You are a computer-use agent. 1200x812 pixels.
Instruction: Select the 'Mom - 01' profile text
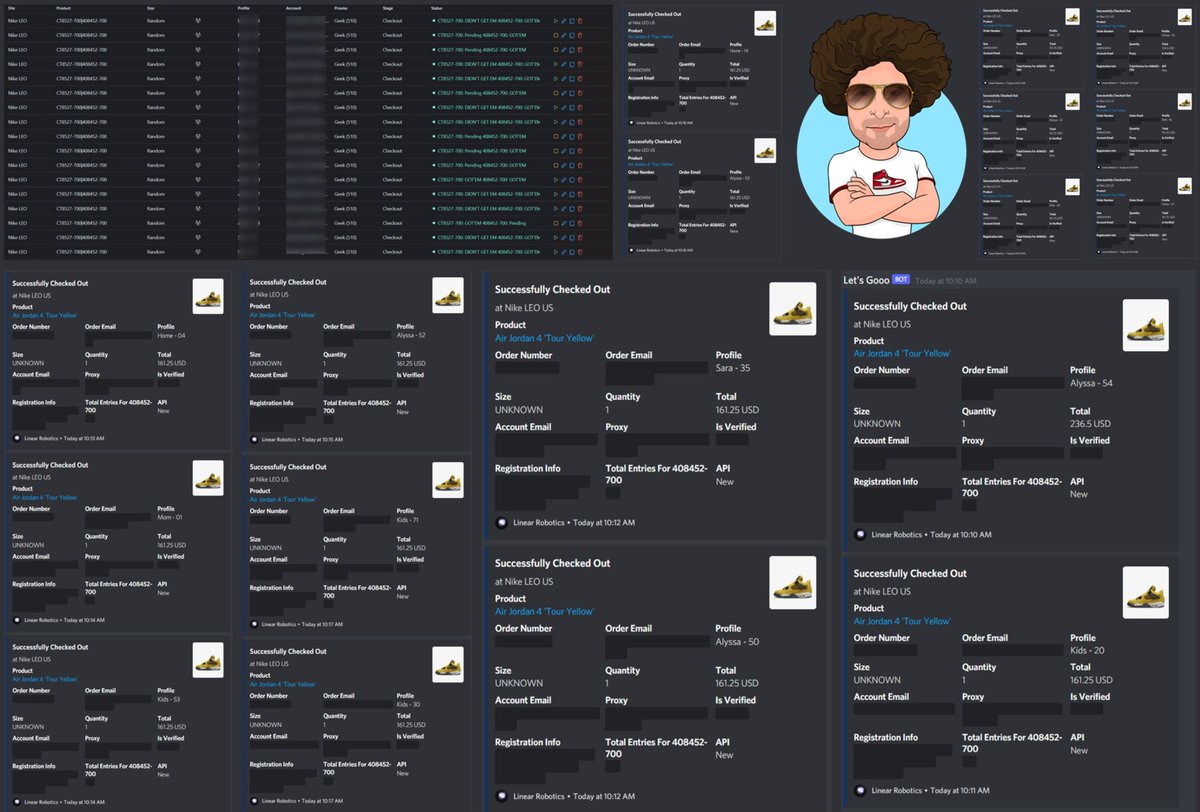[x=172, y=515]
